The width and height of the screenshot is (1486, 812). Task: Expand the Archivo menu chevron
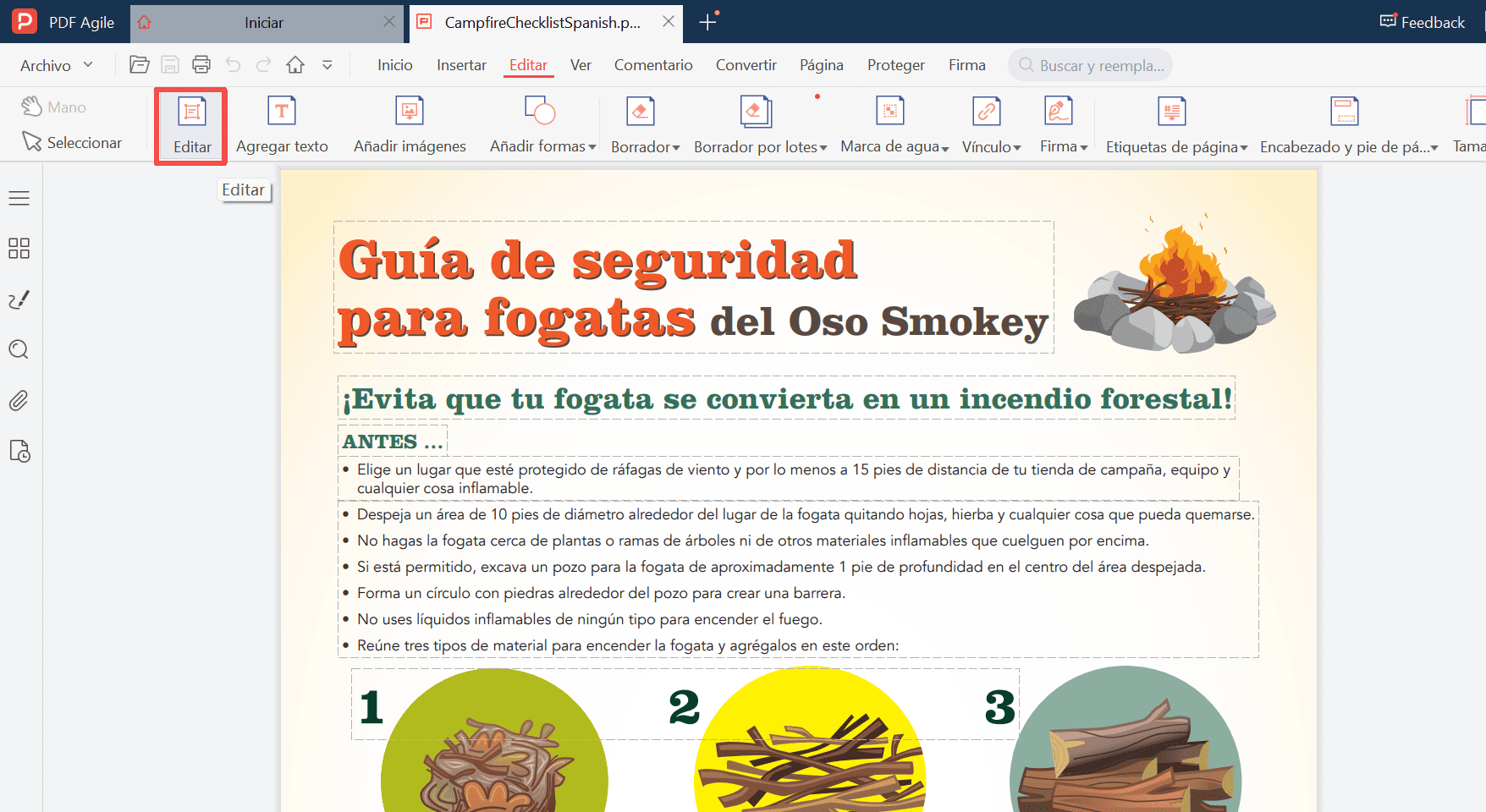tap(87, 64)
